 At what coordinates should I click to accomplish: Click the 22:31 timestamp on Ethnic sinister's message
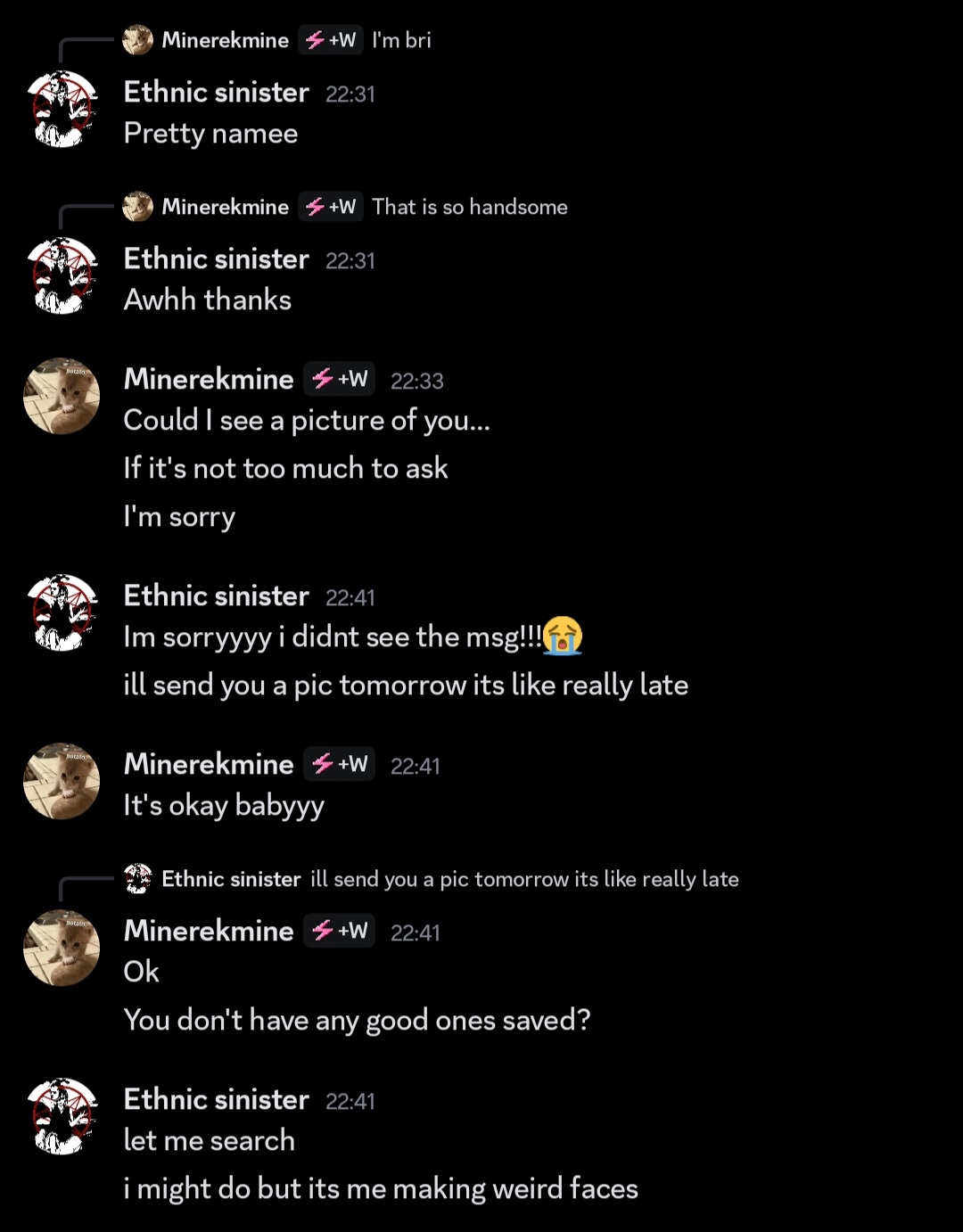point(351,93)
